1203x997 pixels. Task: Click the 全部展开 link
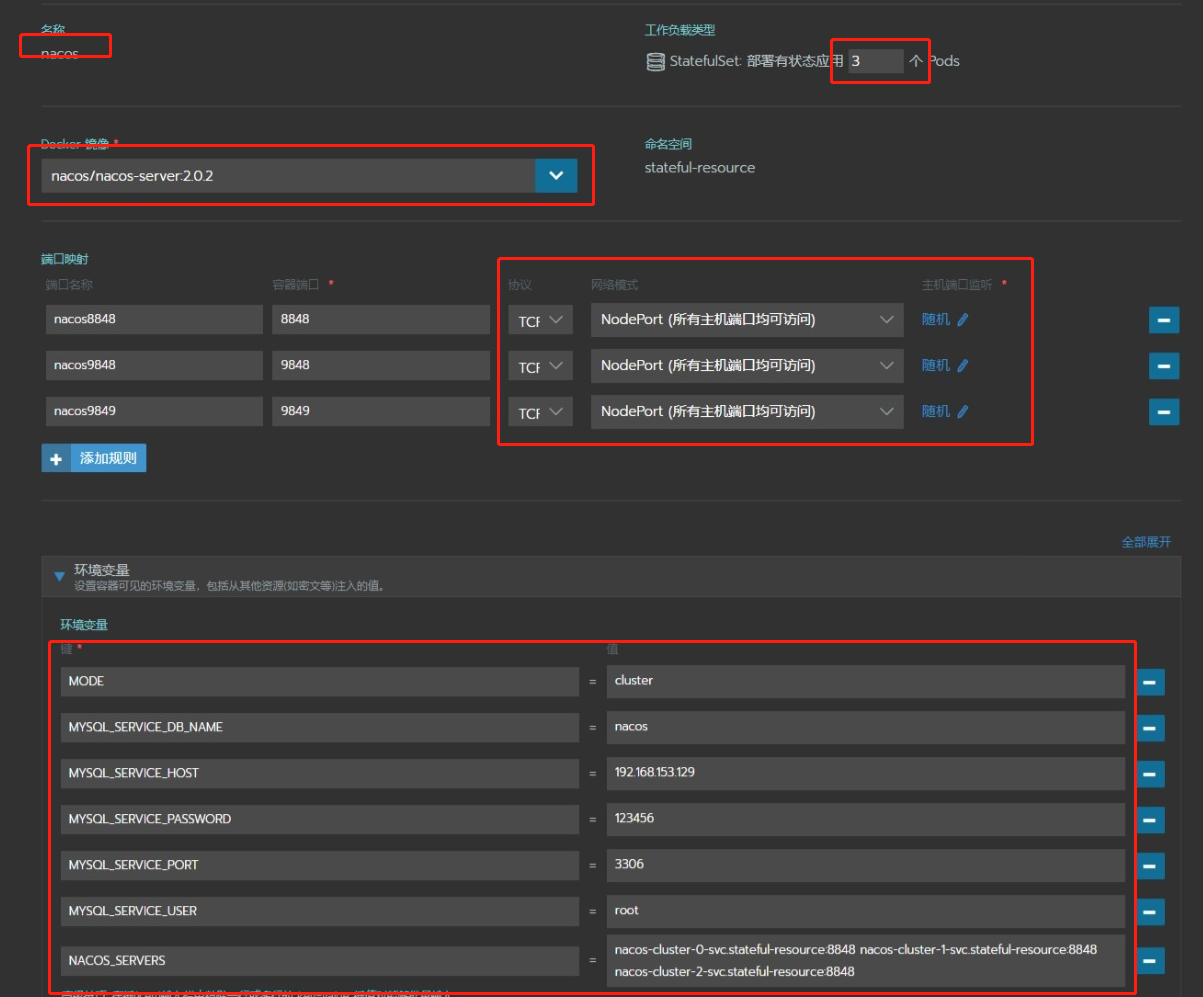coord(1146,542)
